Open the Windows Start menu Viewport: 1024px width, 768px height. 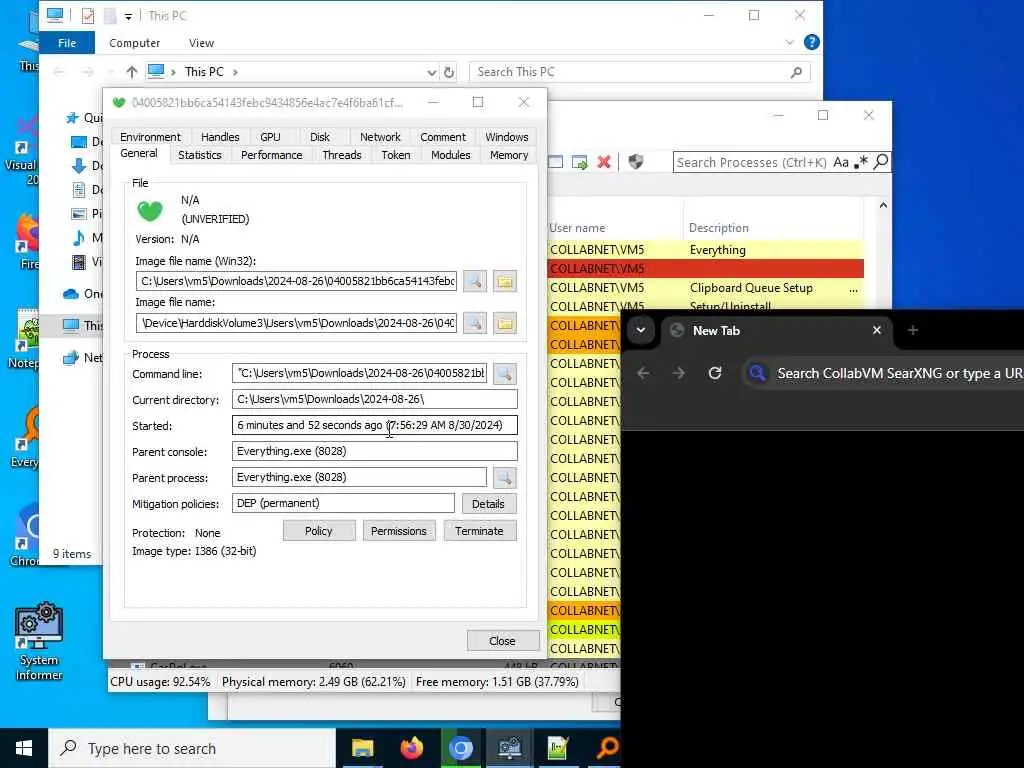(x=24, y=748)
